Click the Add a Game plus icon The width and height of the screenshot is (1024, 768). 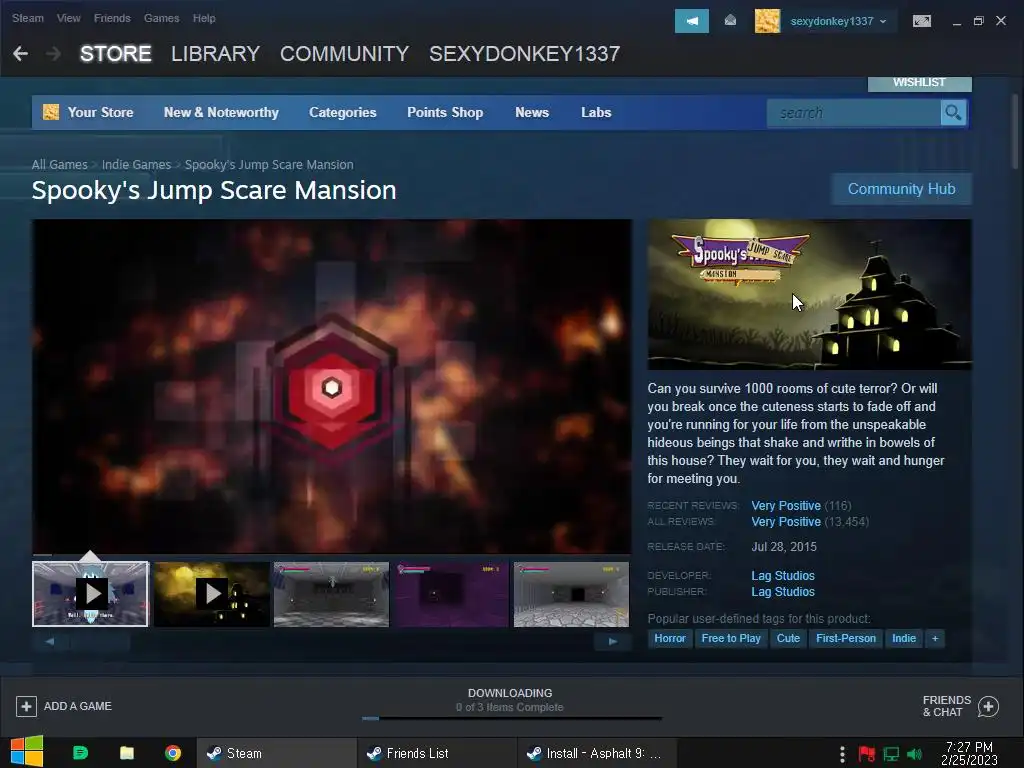[x=26, y=706]
